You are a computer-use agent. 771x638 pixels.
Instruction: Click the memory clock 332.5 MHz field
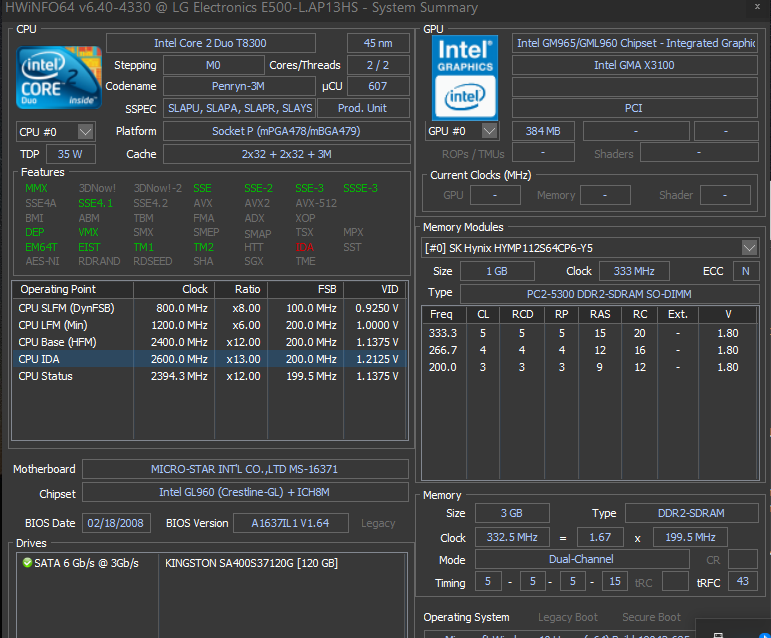point(512,537)
